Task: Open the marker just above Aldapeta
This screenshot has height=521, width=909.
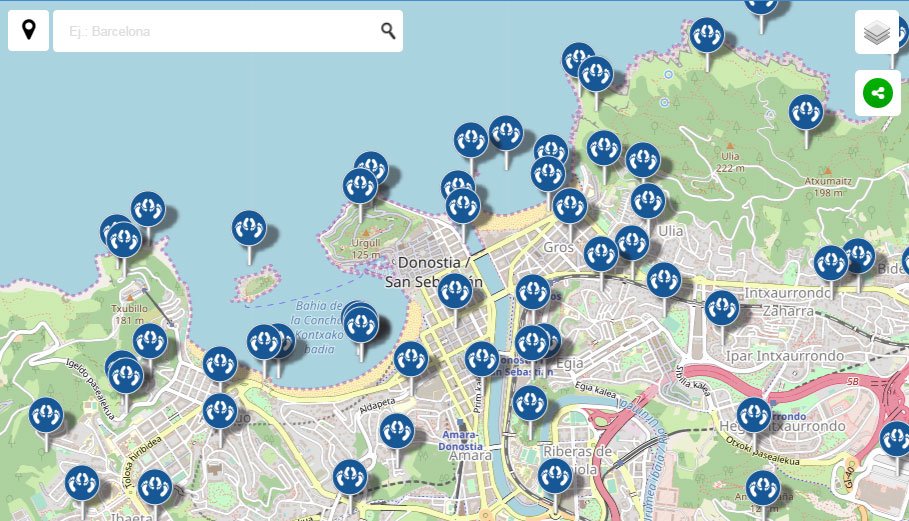Action: coord(411,359)
